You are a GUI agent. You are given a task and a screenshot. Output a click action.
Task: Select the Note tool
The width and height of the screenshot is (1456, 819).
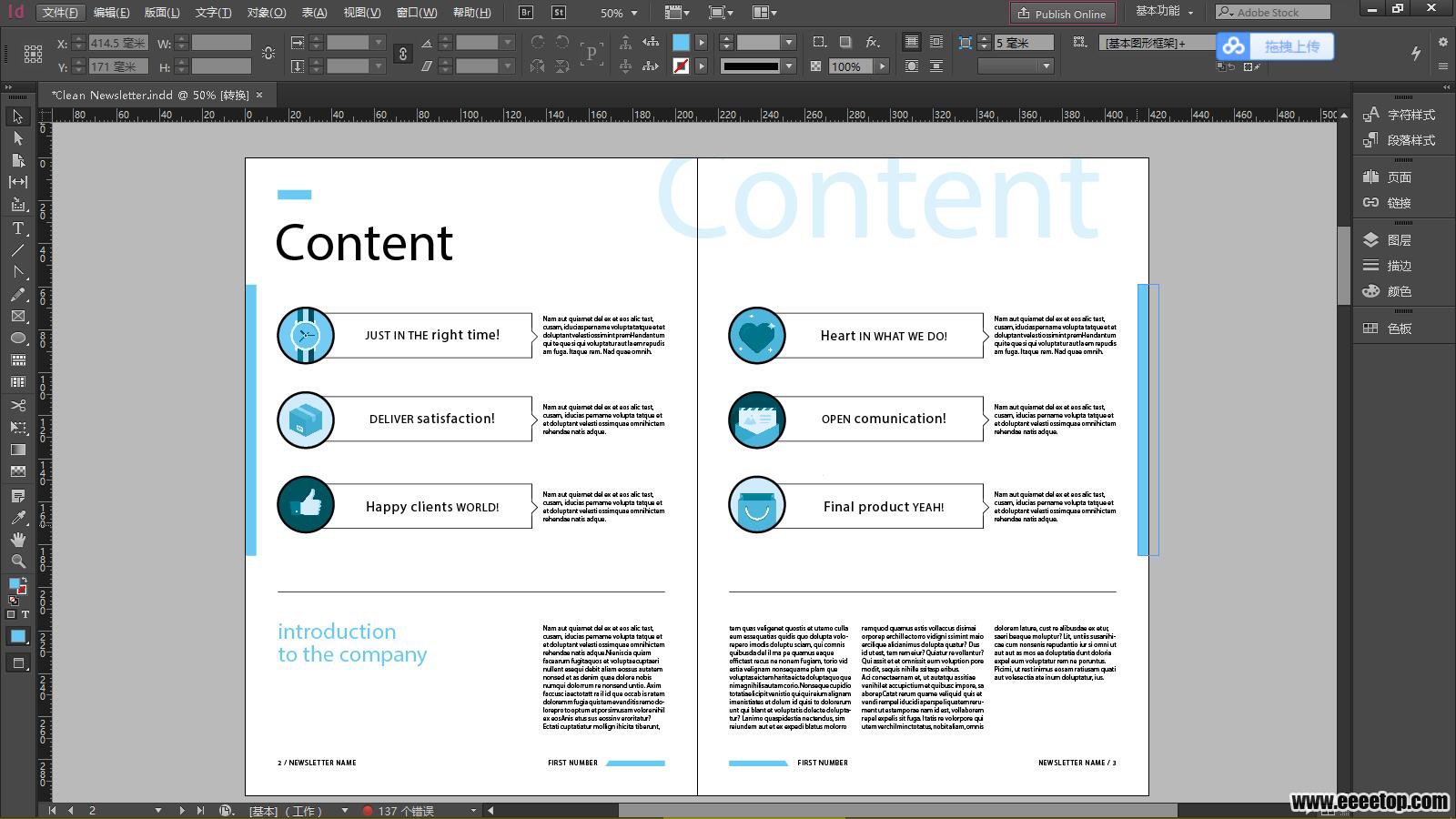pyautogui.click(x=18, y=496)
